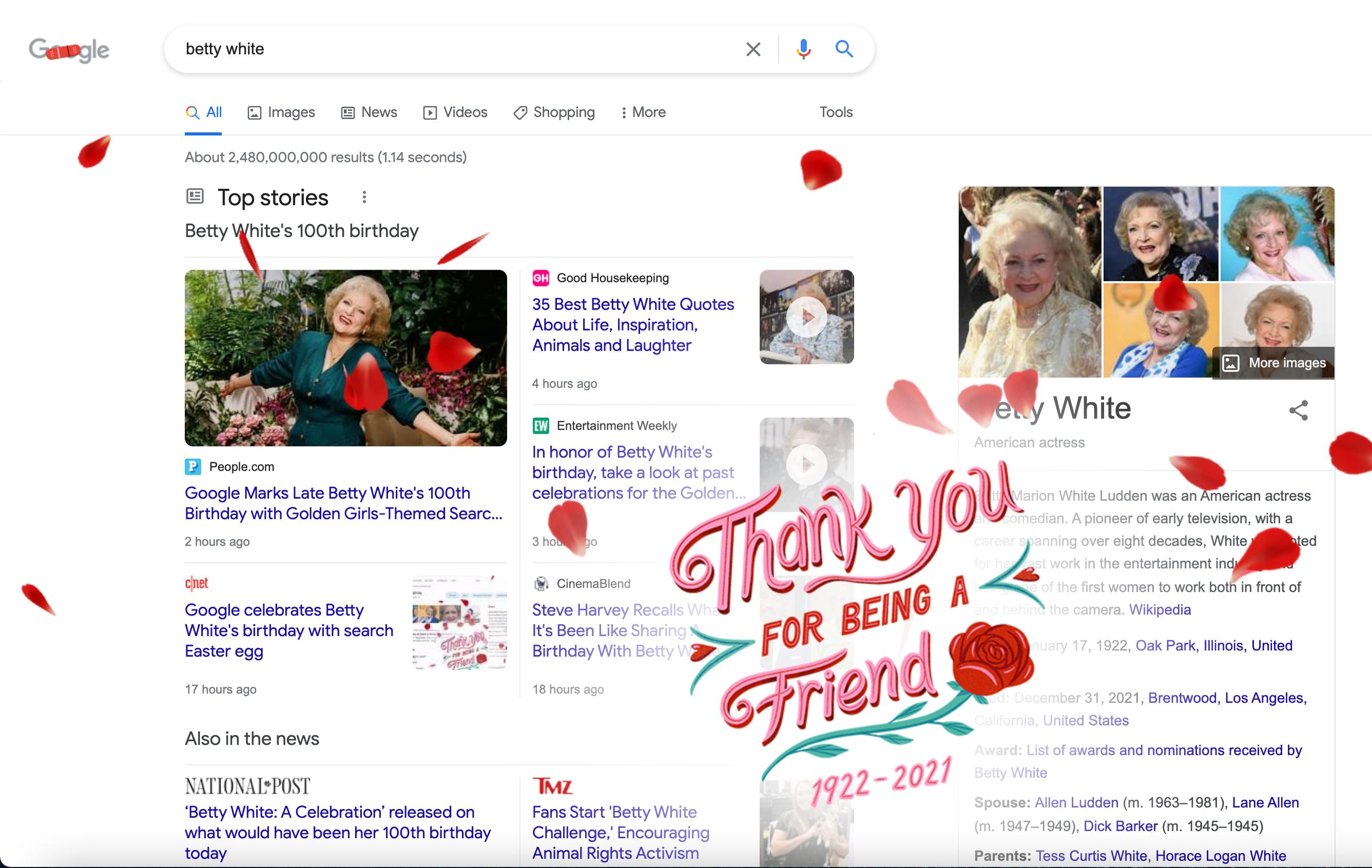
Task: Click the Top stories newspaper icon
Action: (x=195, y=197)
